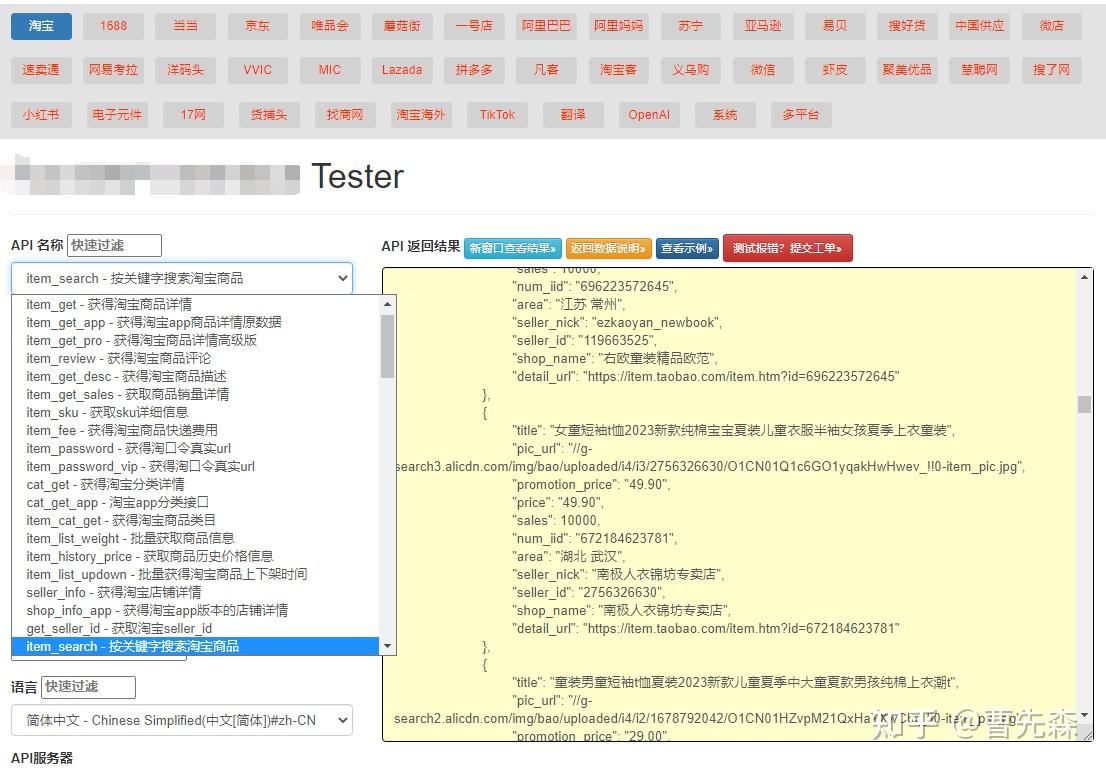The image size is (1106, 771).
Task: Open the 查看示例 panel
Action: click(687, 248)
